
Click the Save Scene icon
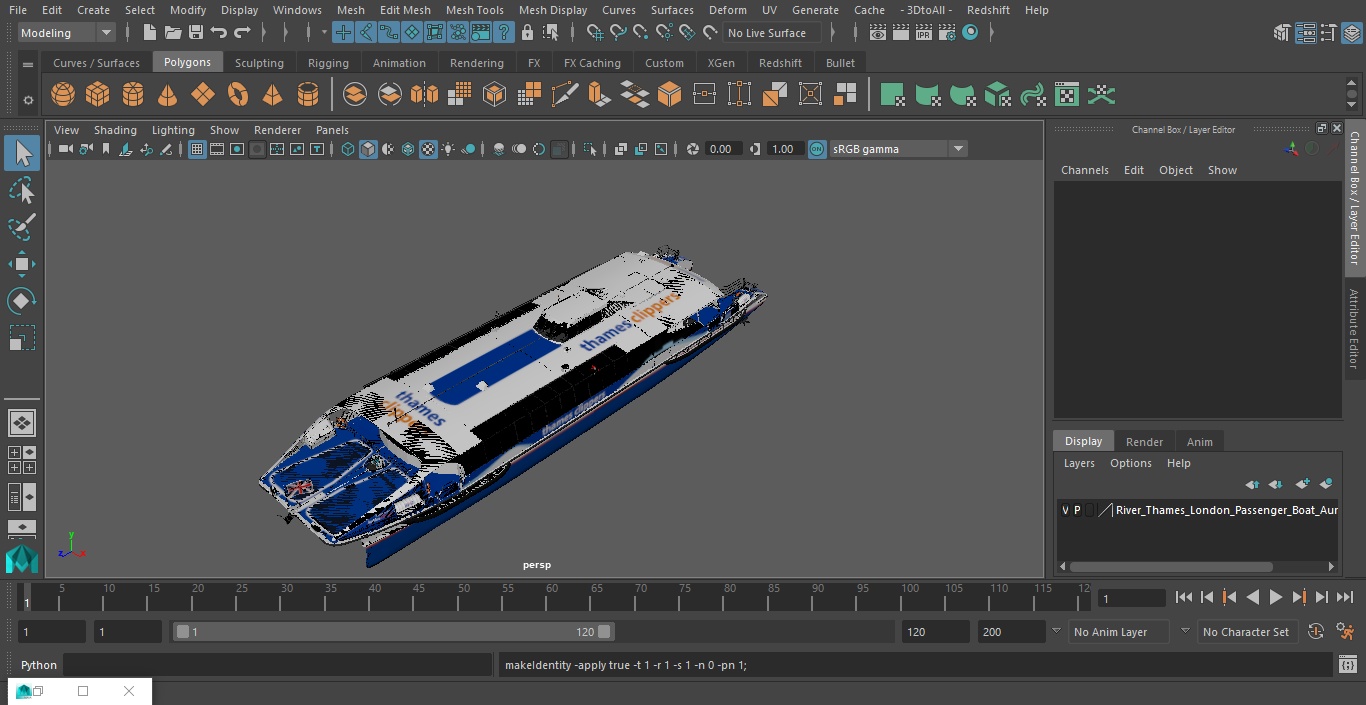pos(196,33)
